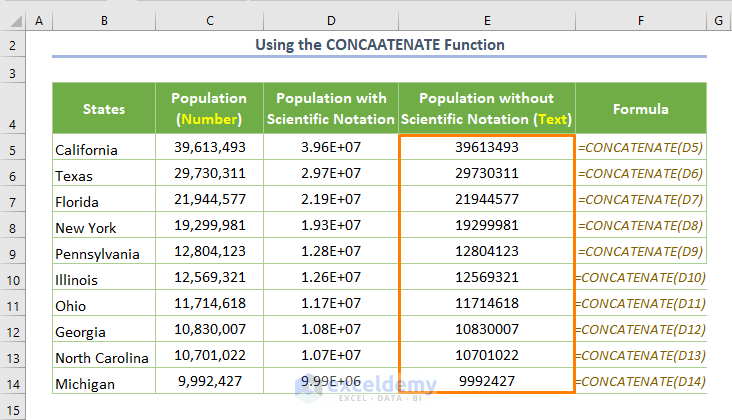Click the 'Formula' header cell
Viewport: 732px width, 420px height.
click(640, 109)
